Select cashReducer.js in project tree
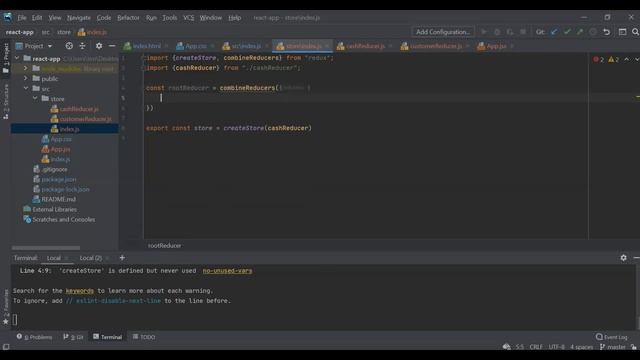The width and height of the screenshot is (640, 360). (79, 109)
